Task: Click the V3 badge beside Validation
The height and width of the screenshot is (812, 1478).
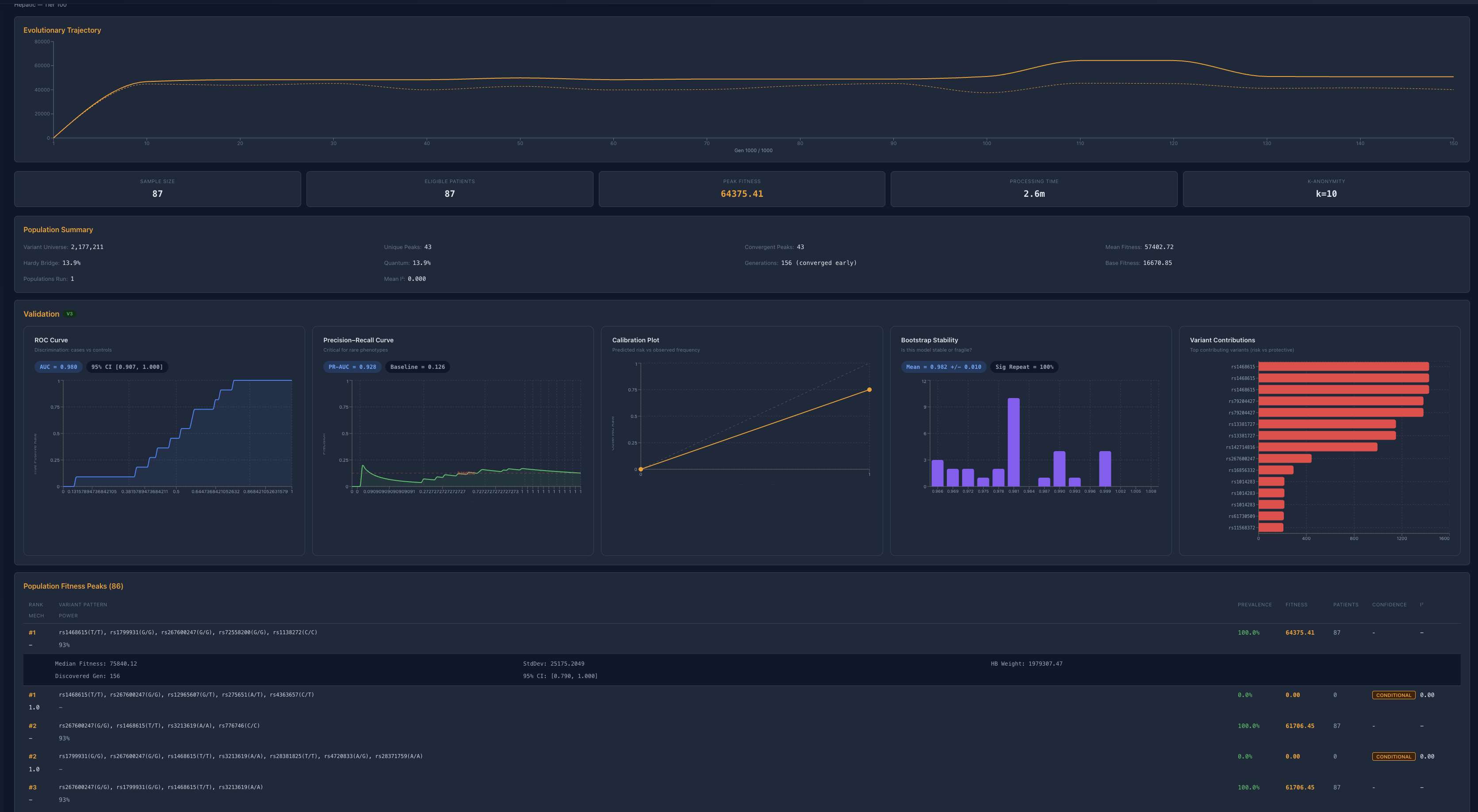Action: pos(69,314)
